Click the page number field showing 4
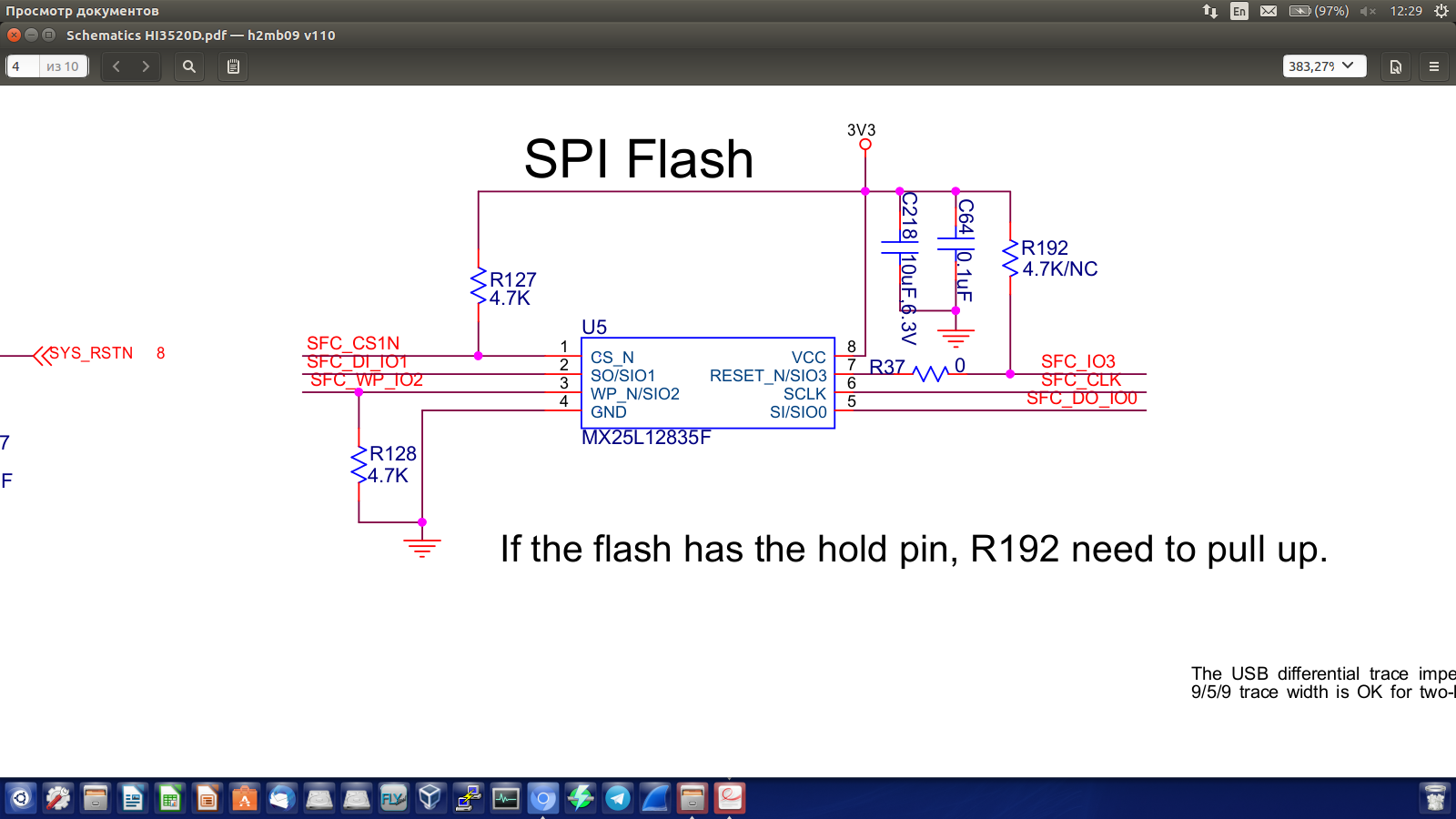Screen dimensions: 1456x819 tap(23, 66)
